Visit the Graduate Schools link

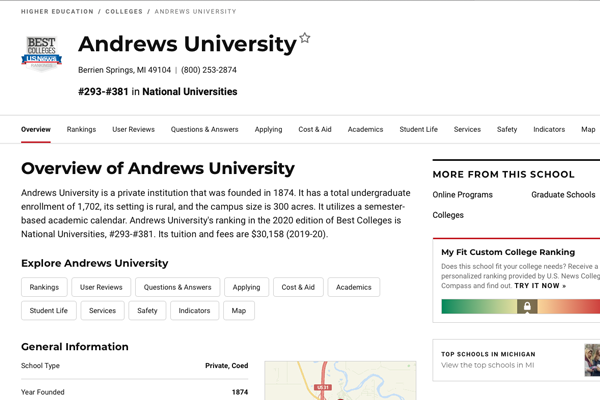[x=563, y=195]
